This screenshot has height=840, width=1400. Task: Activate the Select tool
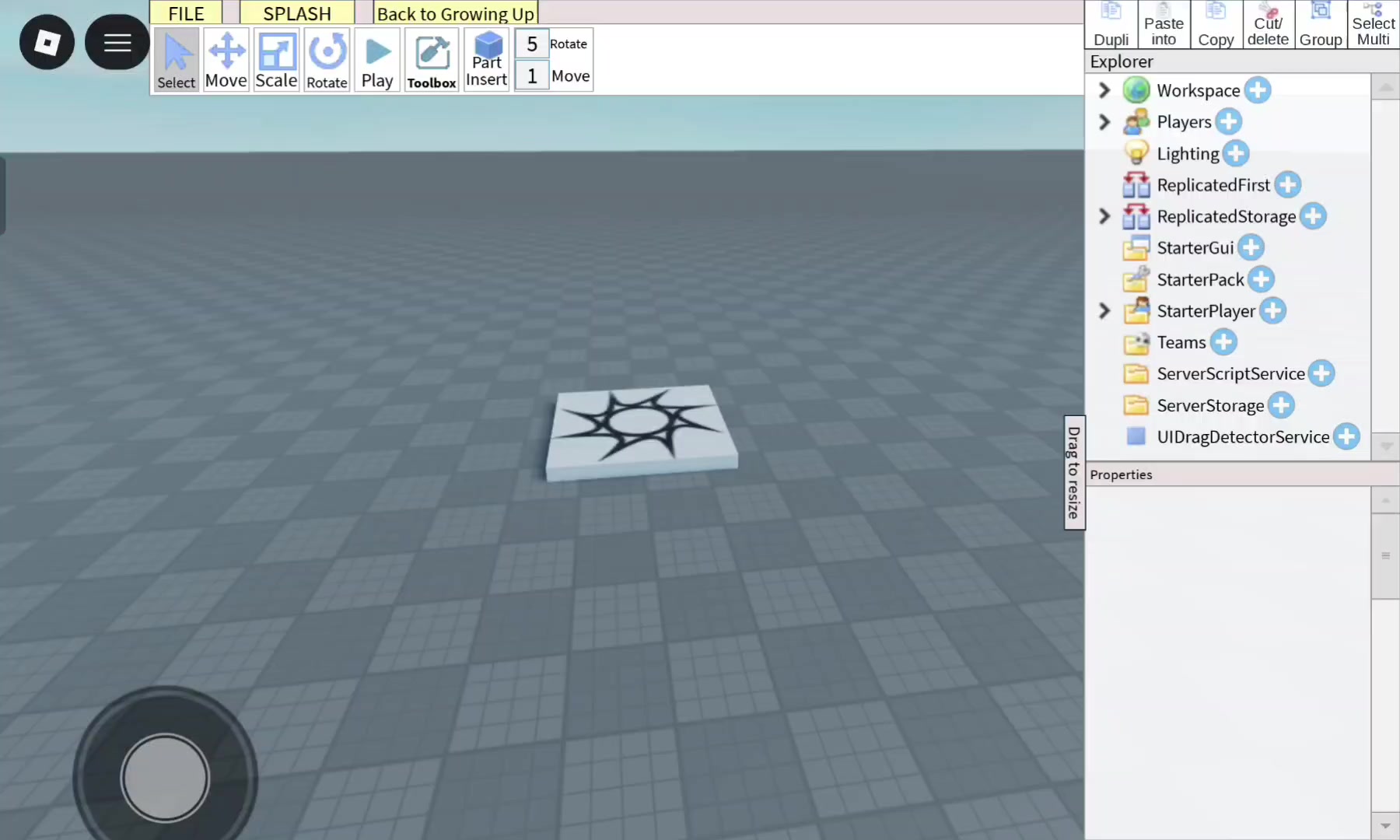click(x=177, y=60)
